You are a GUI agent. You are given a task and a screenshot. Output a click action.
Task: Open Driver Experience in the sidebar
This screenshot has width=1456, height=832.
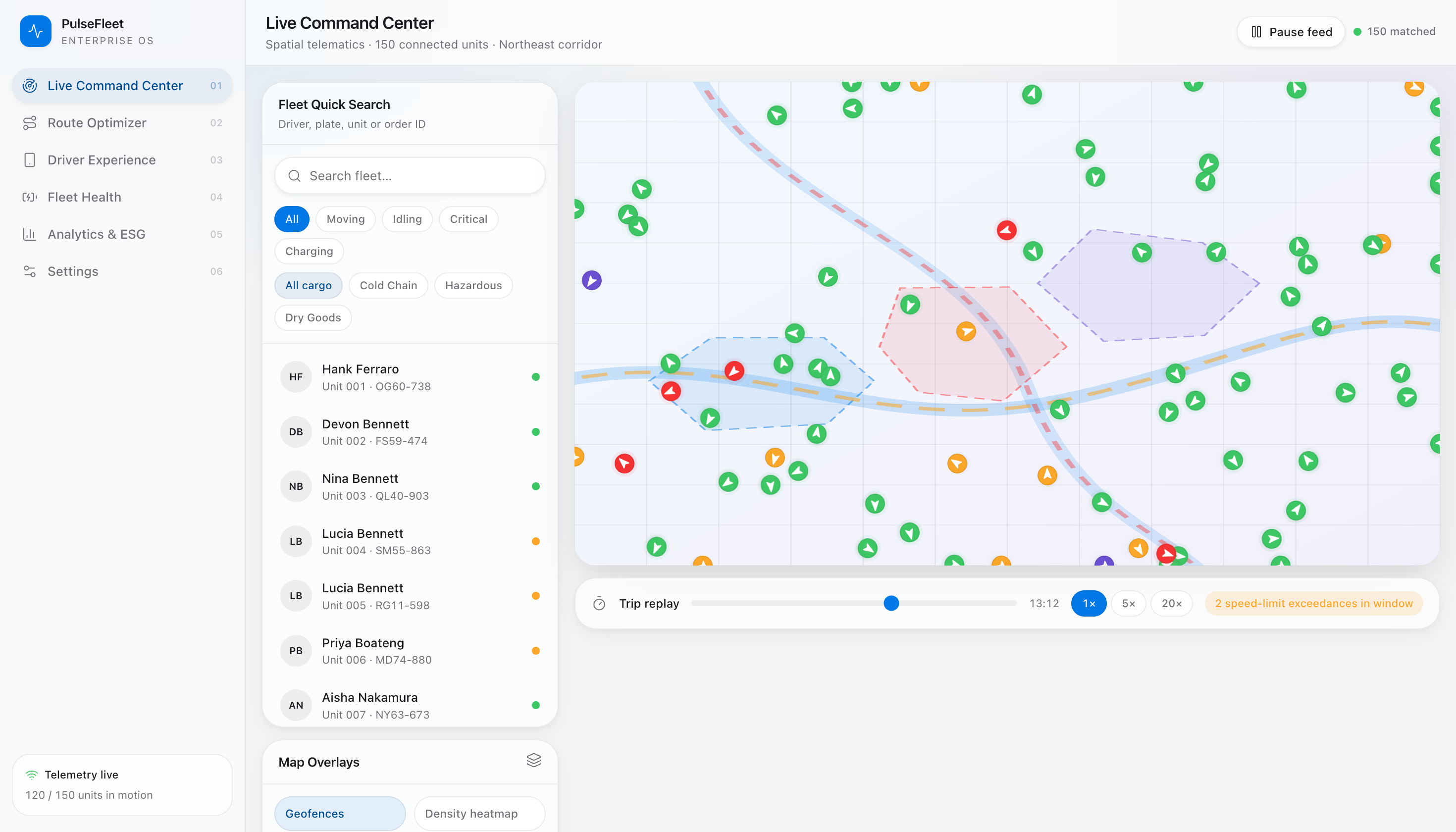(x=122, y=160)
